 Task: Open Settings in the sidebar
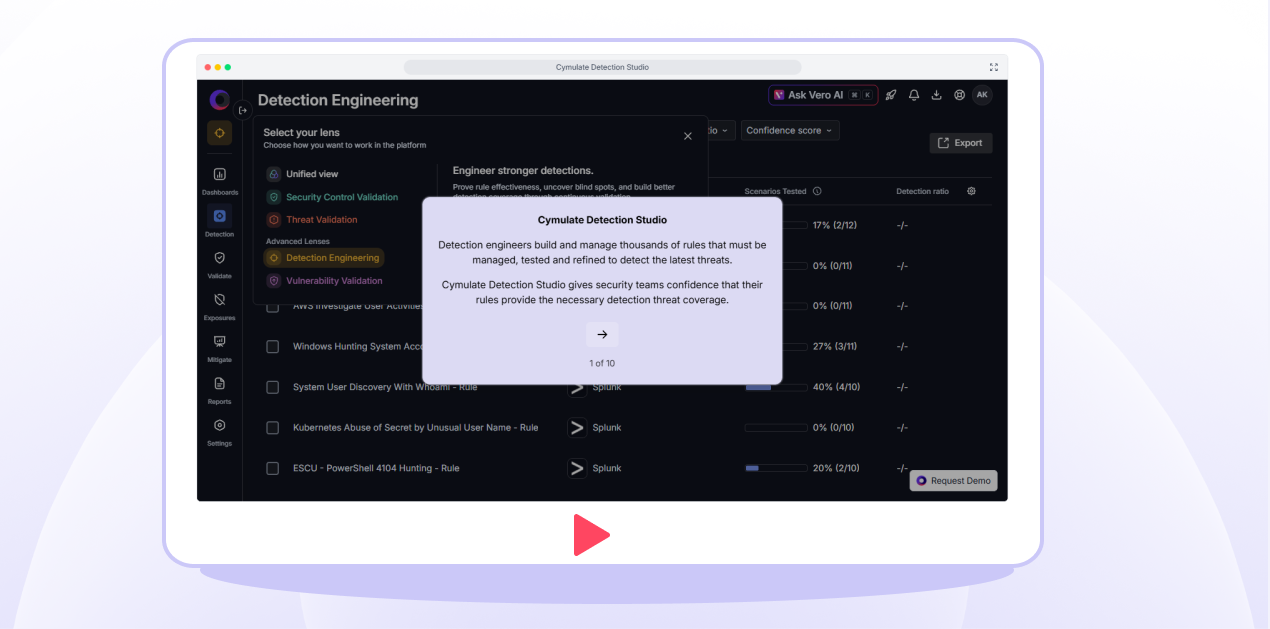pyautogui.click(x=220, y=432)
